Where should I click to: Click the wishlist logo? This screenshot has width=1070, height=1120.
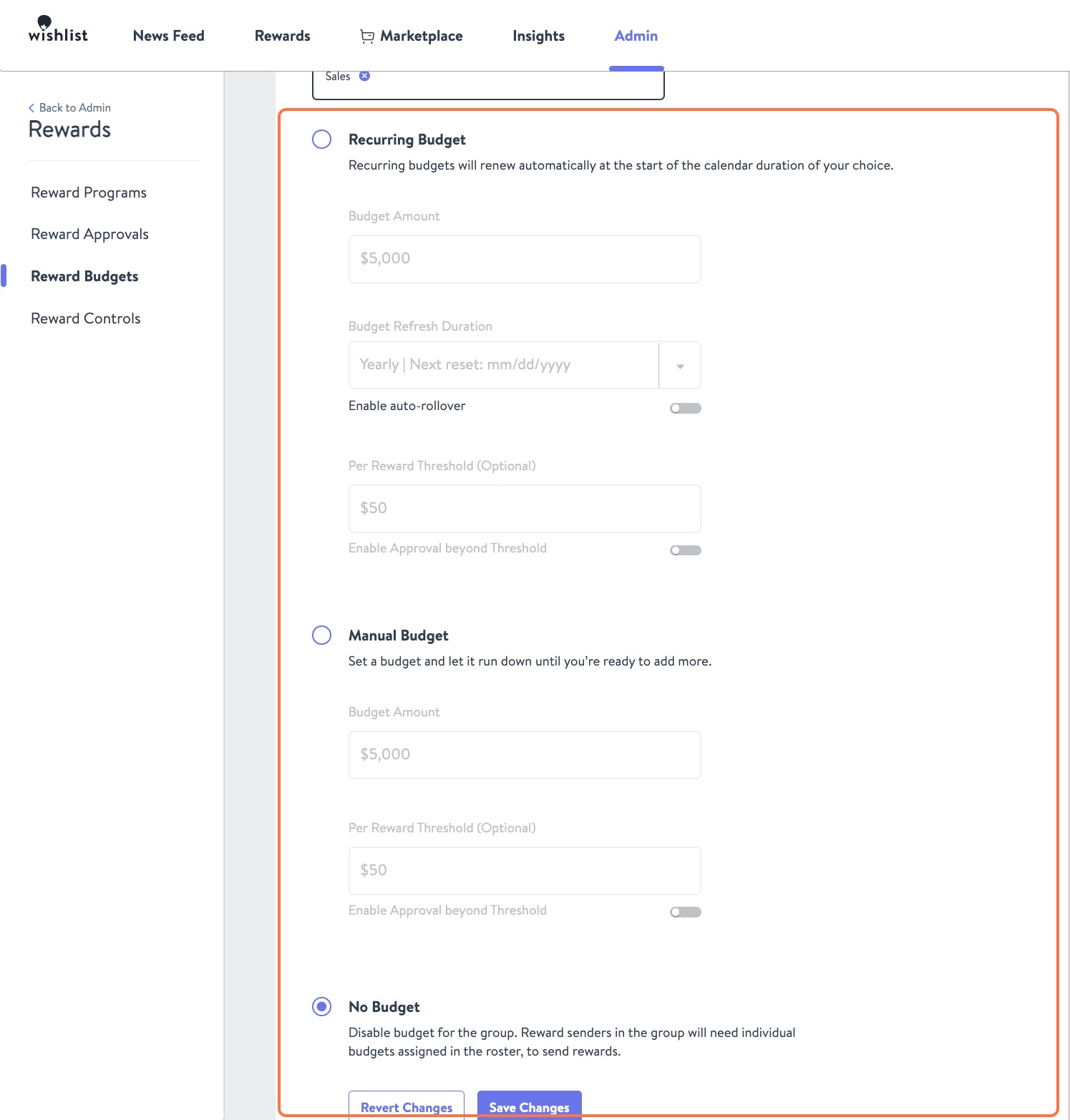coord(57,29)
